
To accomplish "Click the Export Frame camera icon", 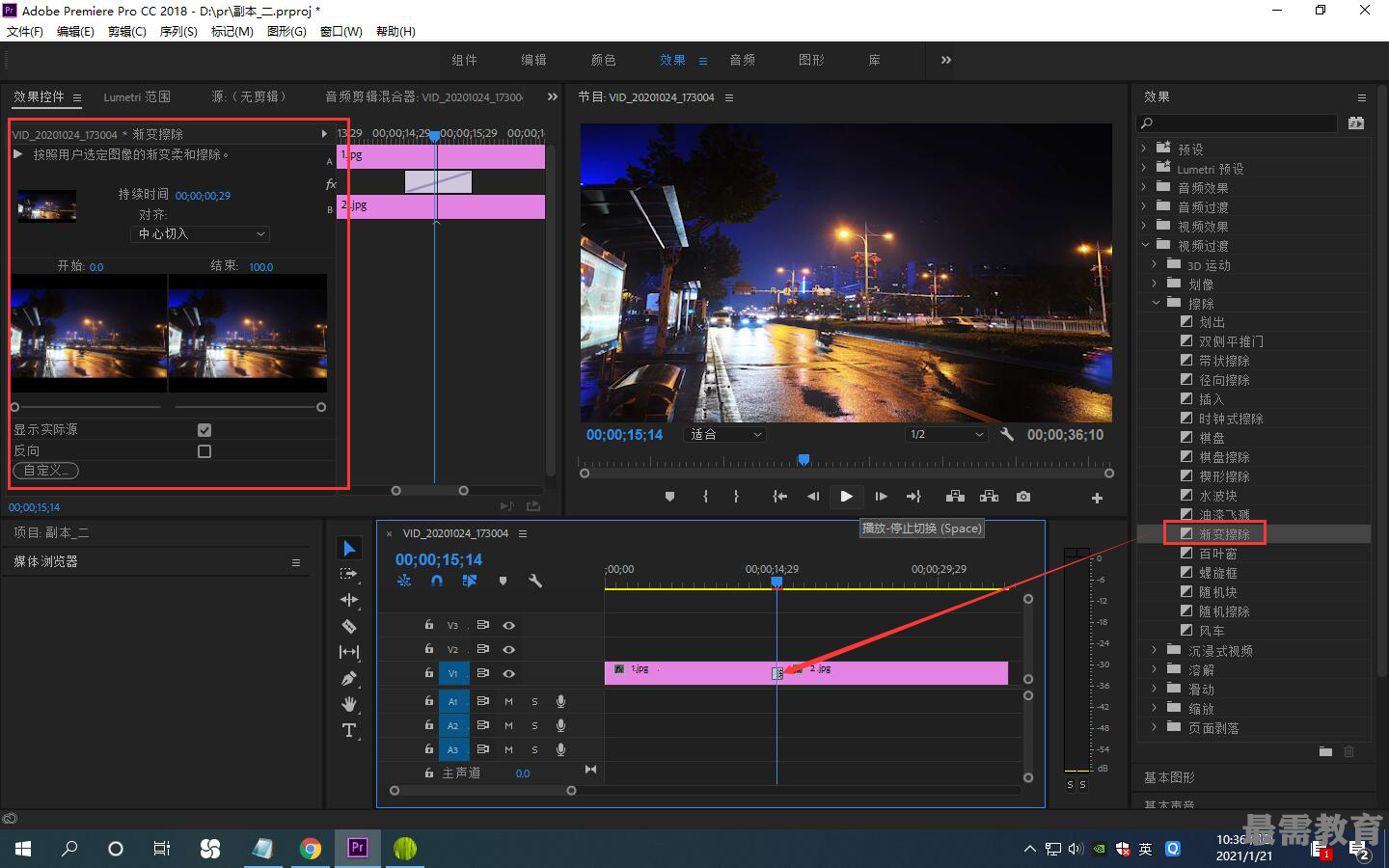I will [1023, 497].
